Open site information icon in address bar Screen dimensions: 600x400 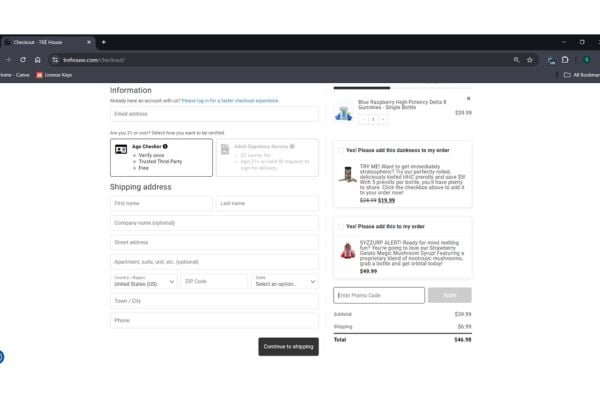coord(55,60)
